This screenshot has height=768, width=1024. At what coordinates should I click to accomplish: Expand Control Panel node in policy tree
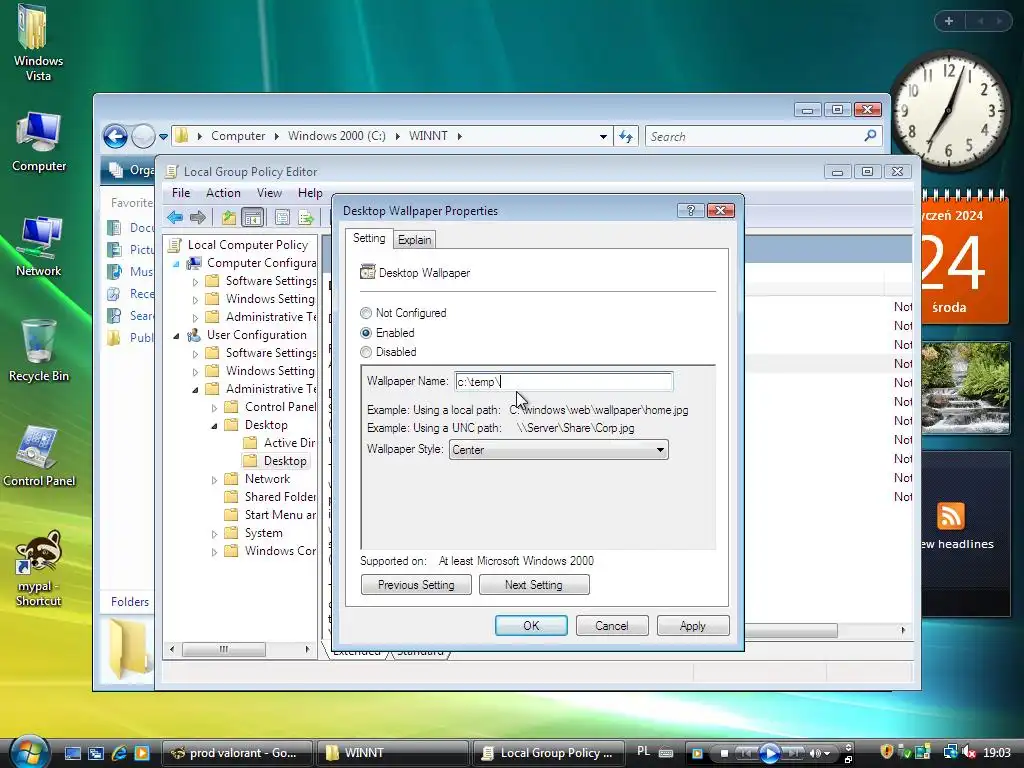214,408
